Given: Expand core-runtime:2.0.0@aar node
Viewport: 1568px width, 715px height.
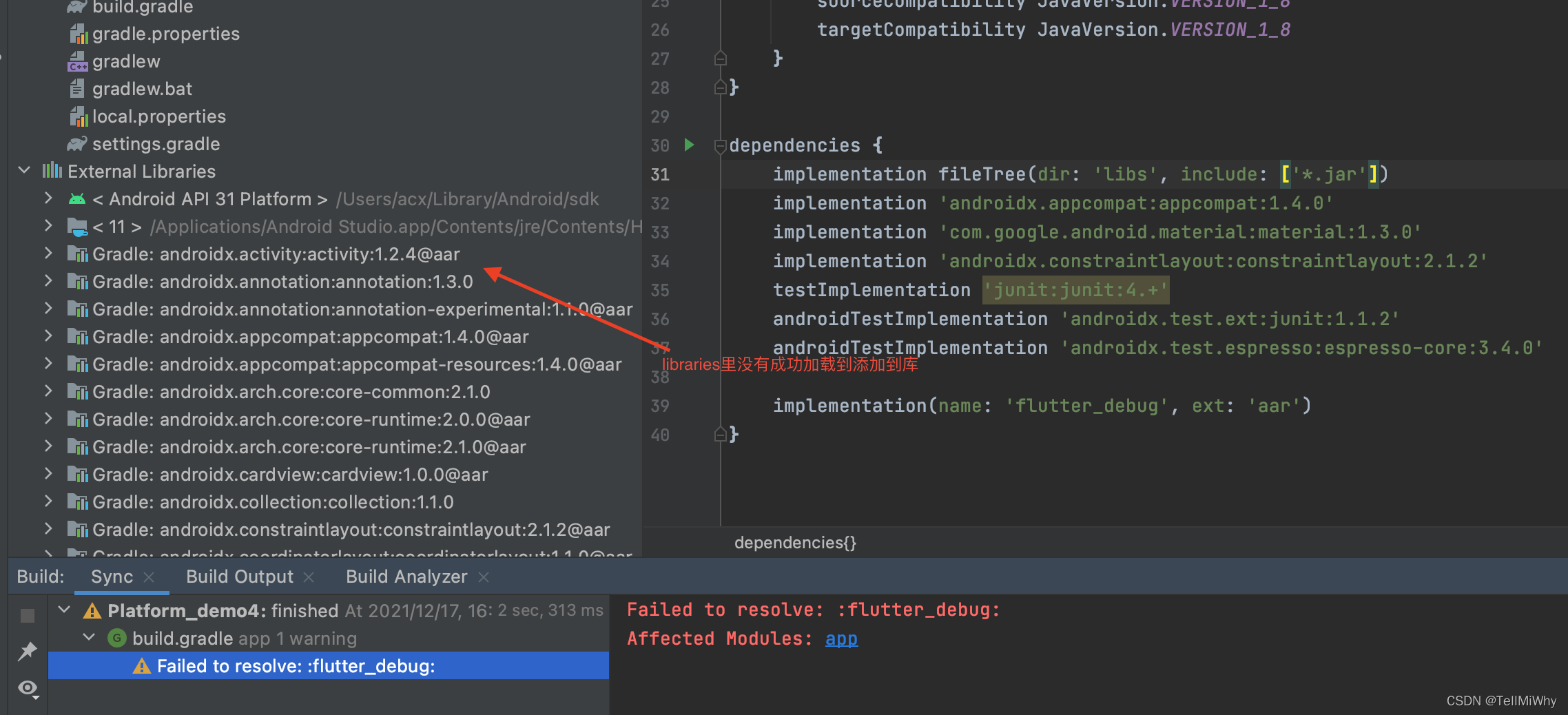Looking at the screenshot, I should coord(48,418).
